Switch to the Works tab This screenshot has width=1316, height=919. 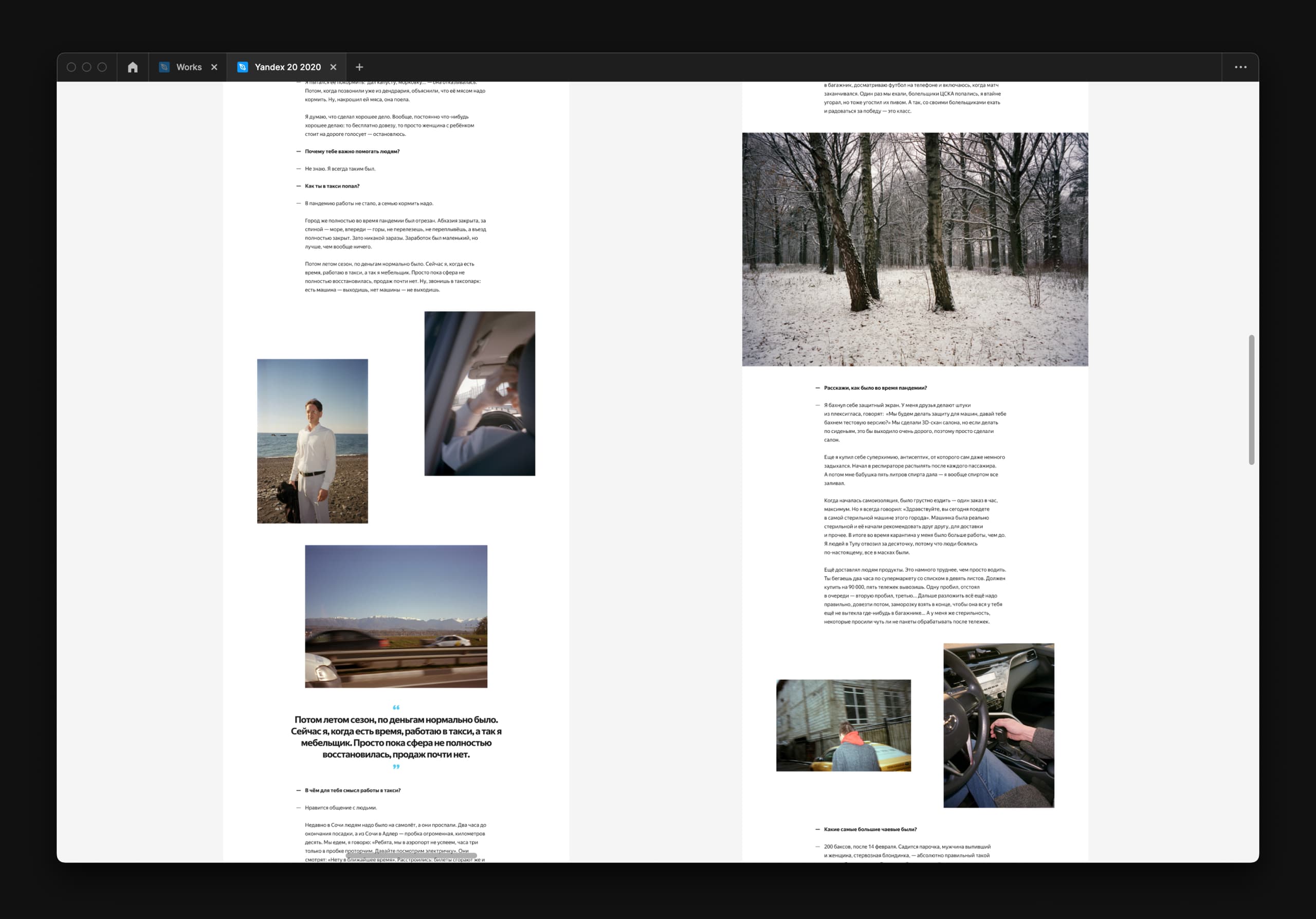click(189, 67)
